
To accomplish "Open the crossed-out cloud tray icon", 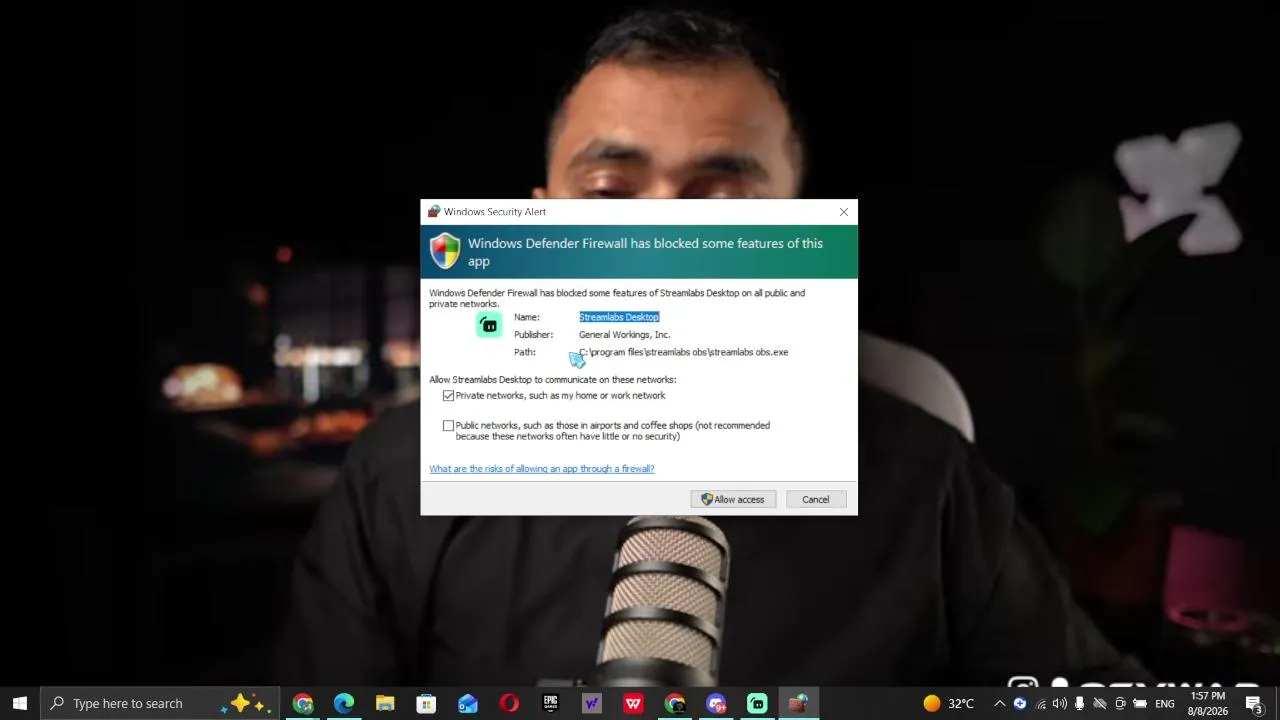I will click(1100, 703).
